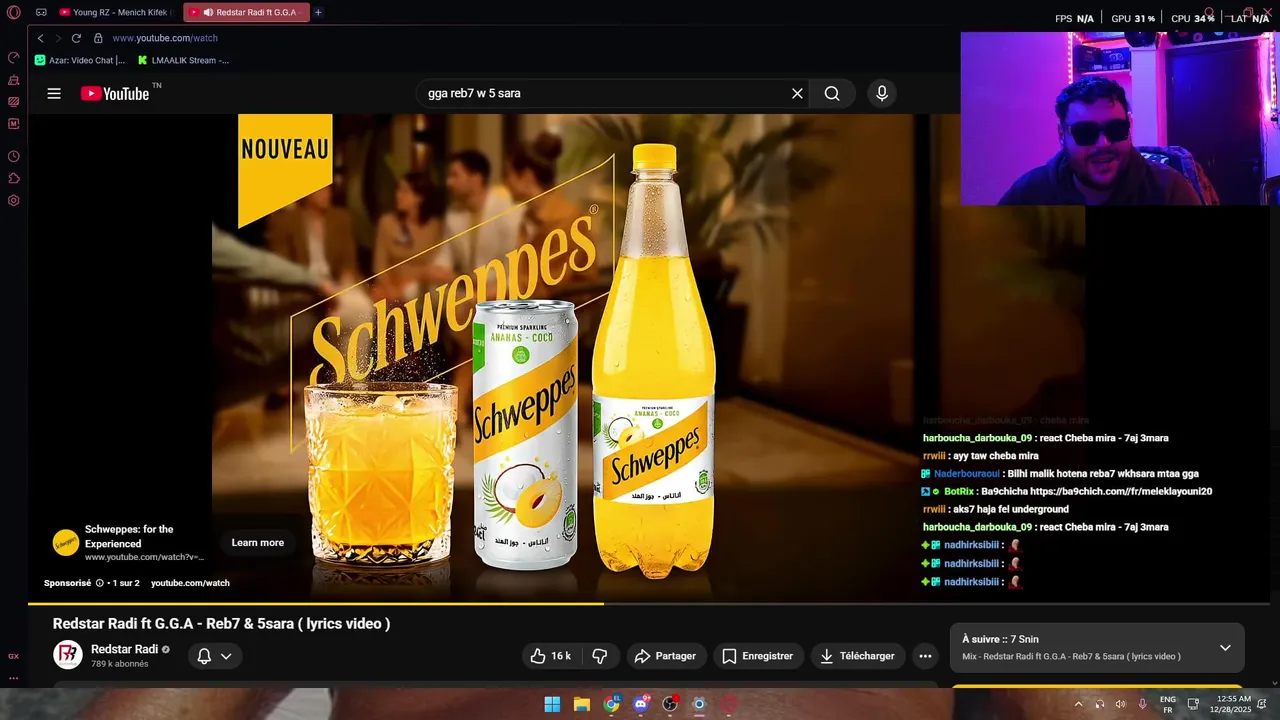Image resolution: width=1280 pixels, height=720 pixels.
Task: Open Settings gear icon in sidebar
Action: (x=14, y=201)
